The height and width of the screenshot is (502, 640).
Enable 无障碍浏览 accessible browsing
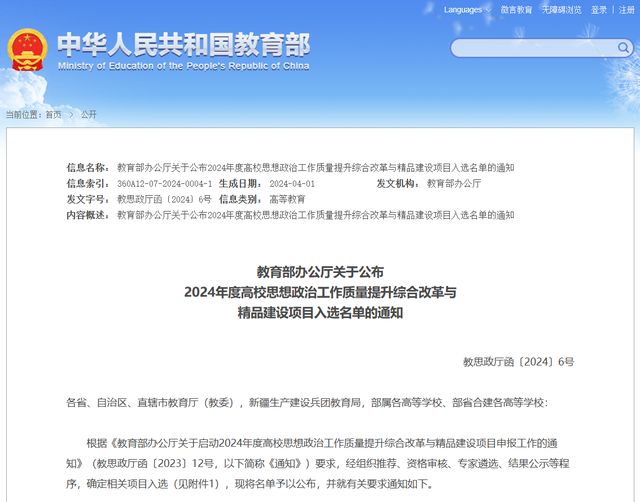[561, 10]
